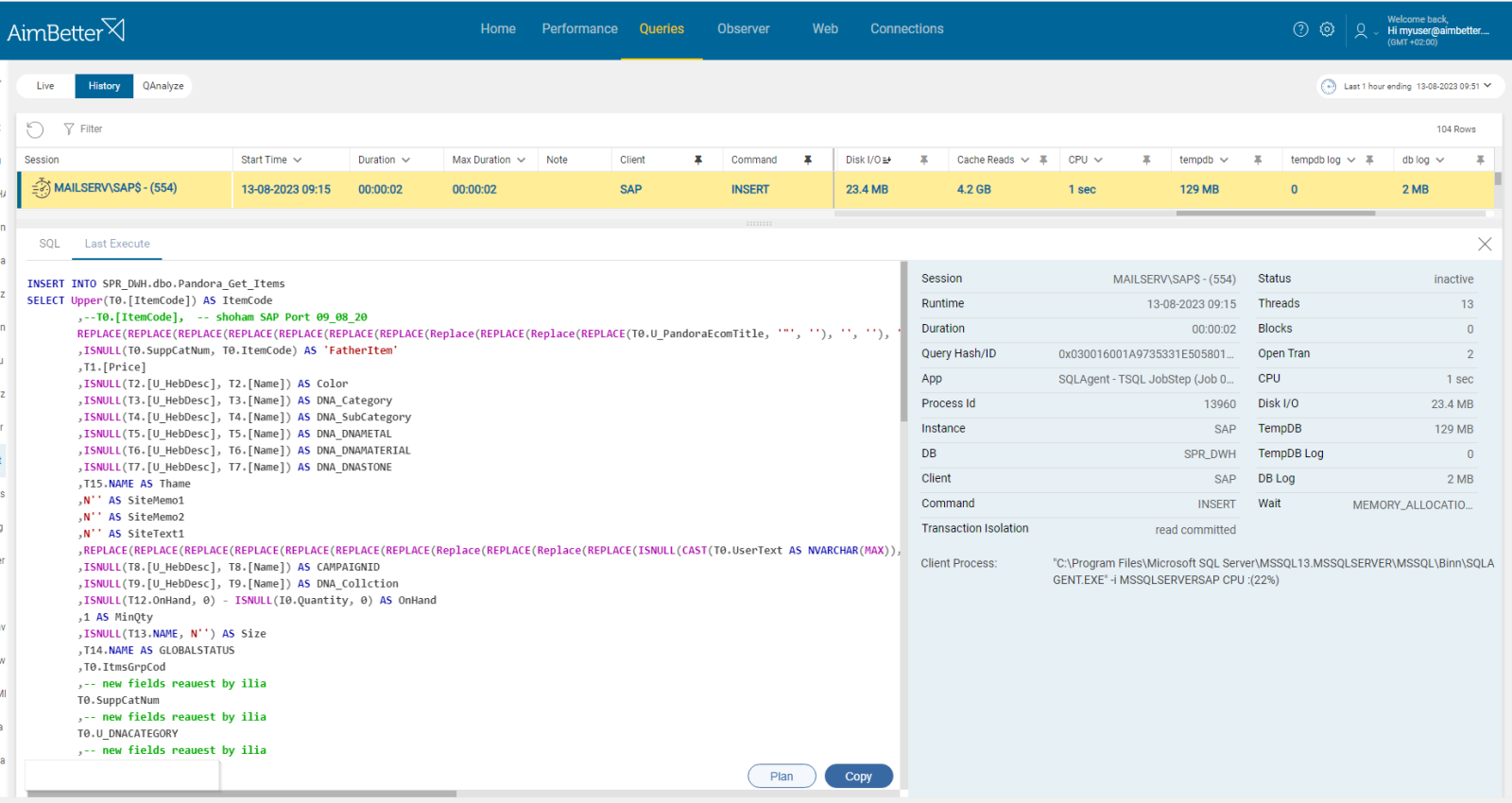The width and height of the screenshot is (1512, 803).
Task: Click the session icon beside MAILSERV\SAP$
Action: 41,188
